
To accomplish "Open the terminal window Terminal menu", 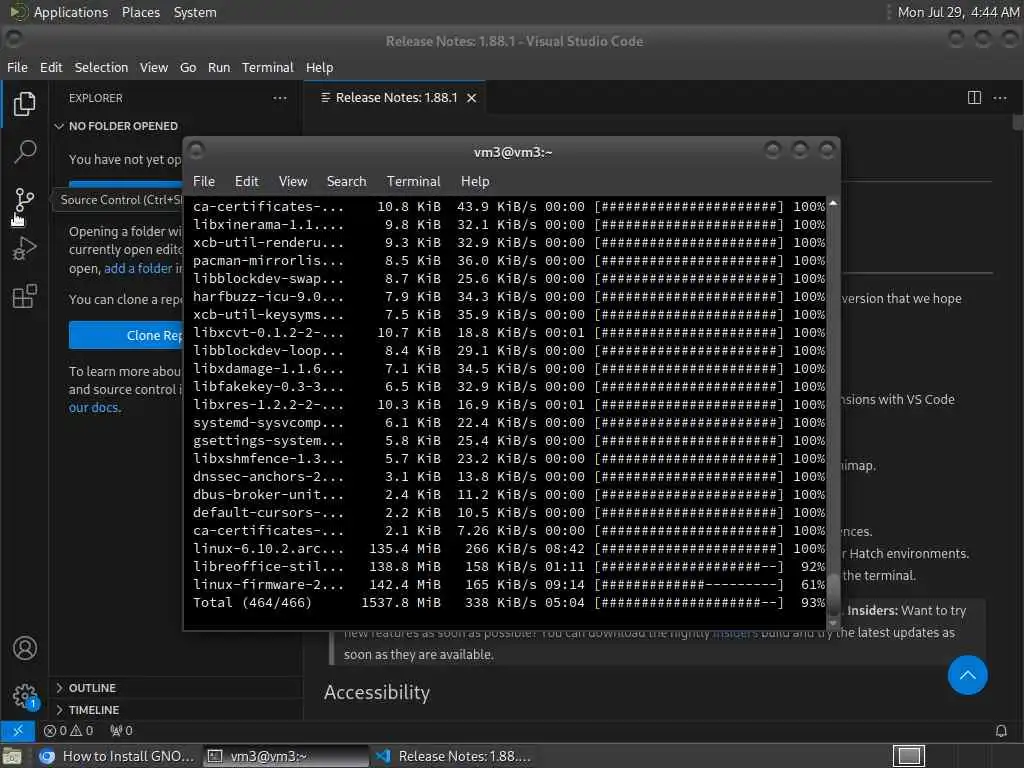I will coord(413,182).
